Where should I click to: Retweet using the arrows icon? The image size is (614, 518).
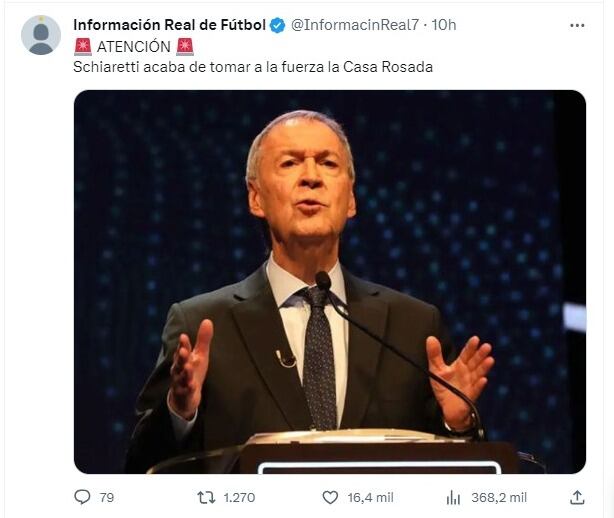(x=206, y=498)
